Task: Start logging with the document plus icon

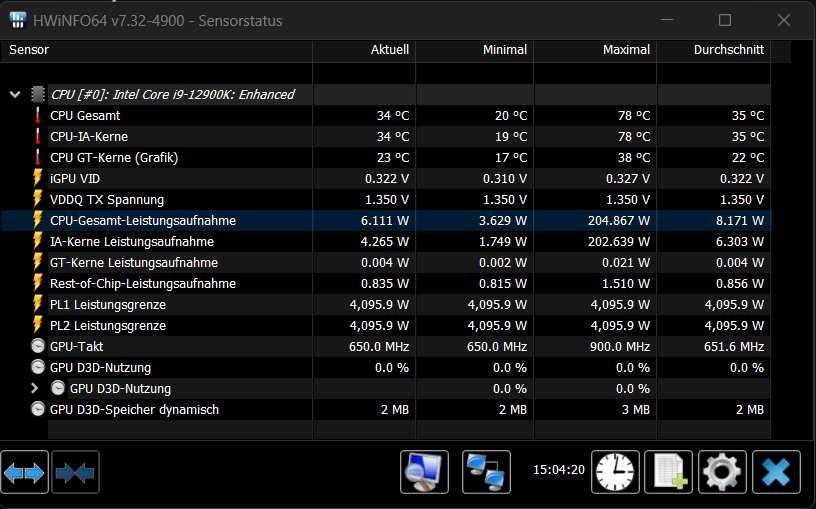Action: 668,472
